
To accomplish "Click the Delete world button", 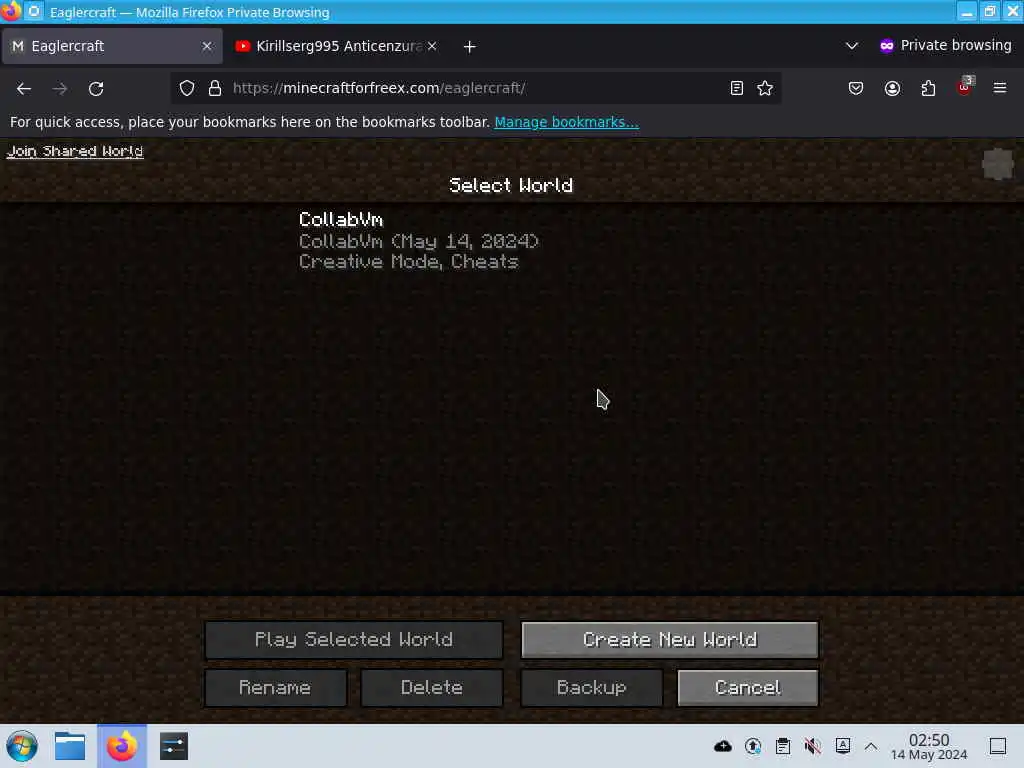I will (432, 688).
